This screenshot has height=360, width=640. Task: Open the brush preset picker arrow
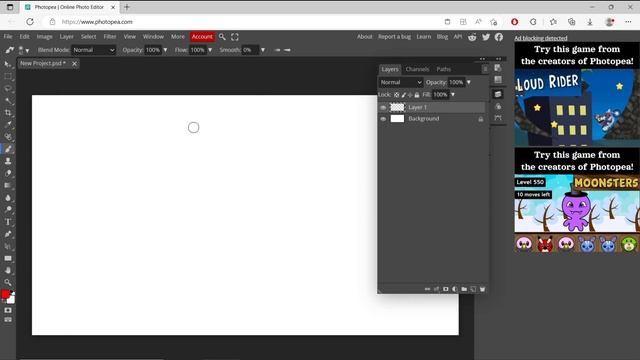tap(27, 51)
